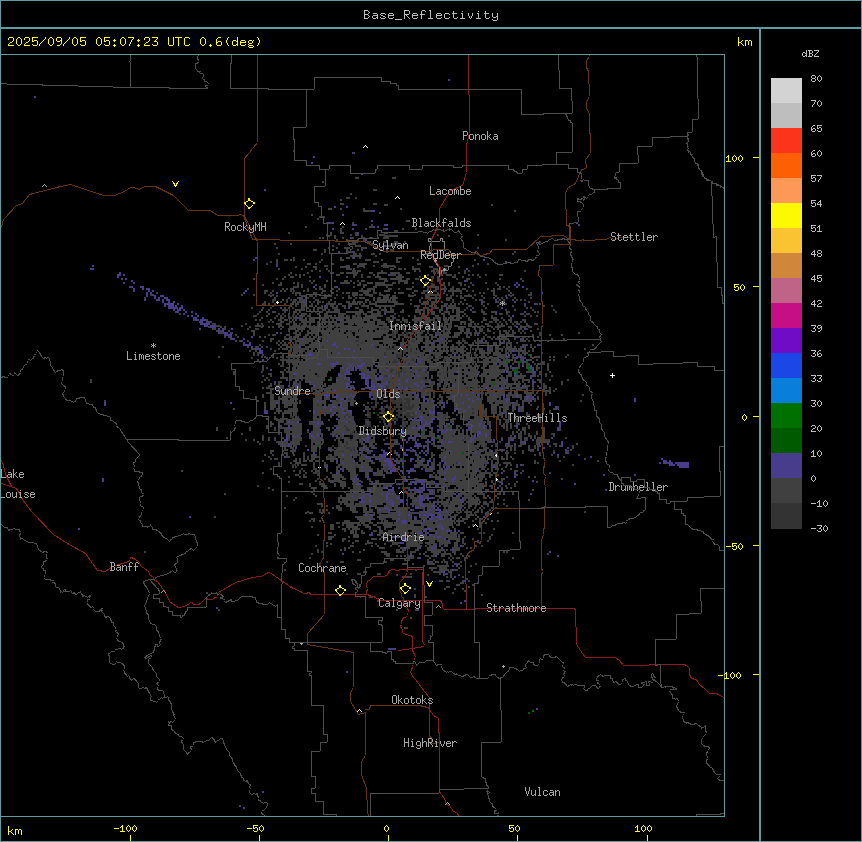The height and width of the screenshot is (842, 862).
Task: Select the lightest gray 70-80 dBZ swatch
Action: 786,90
